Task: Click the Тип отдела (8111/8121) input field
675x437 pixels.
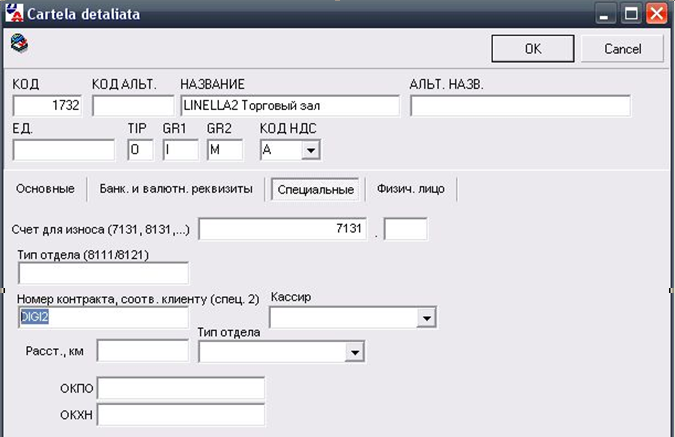Action: 103,273
